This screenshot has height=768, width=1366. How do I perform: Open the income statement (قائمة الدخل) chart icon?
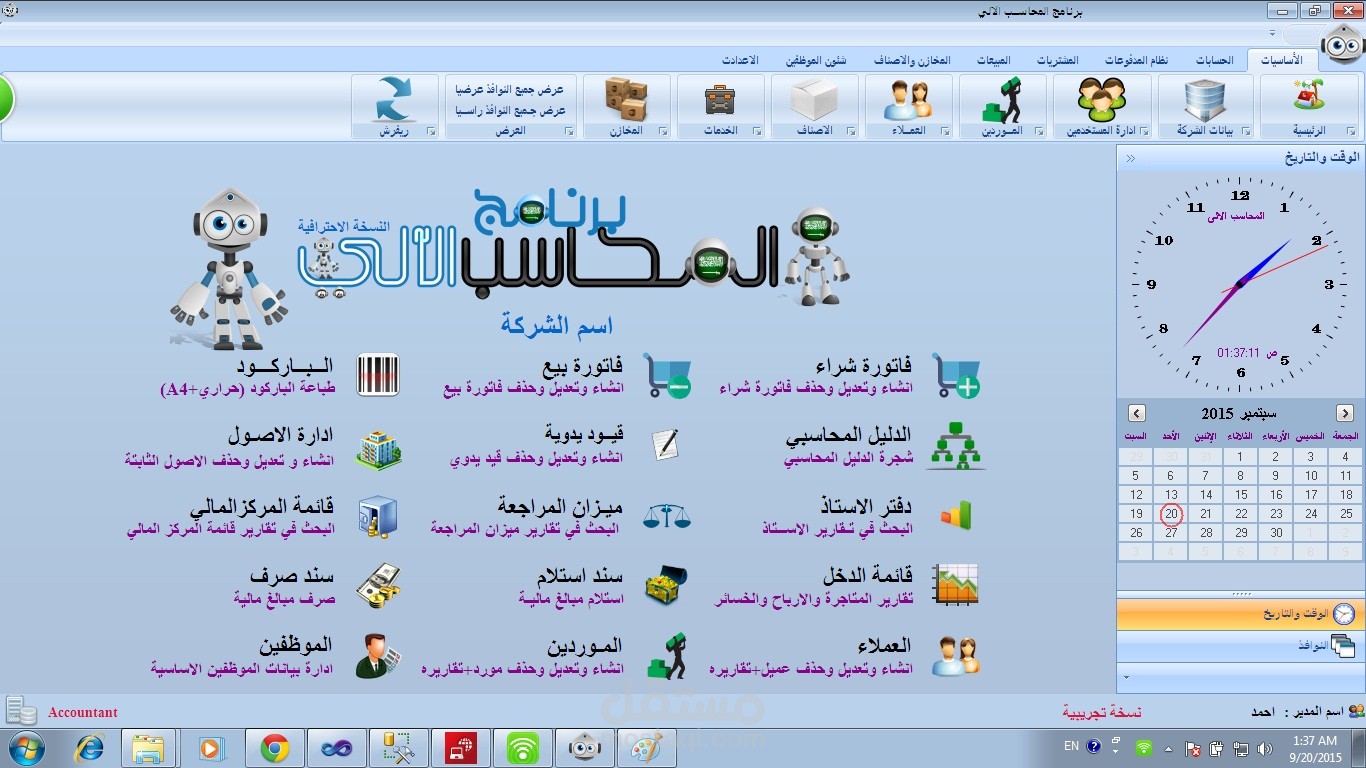point(953,583)
